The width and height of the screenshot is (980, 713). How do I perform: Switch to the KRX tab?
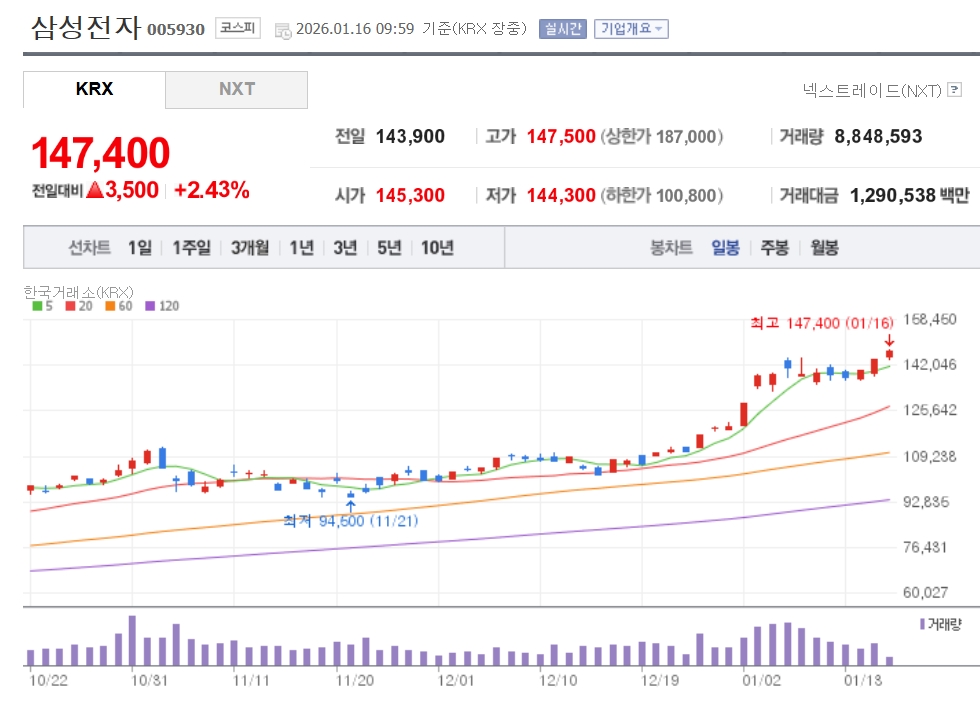point(94,89)
